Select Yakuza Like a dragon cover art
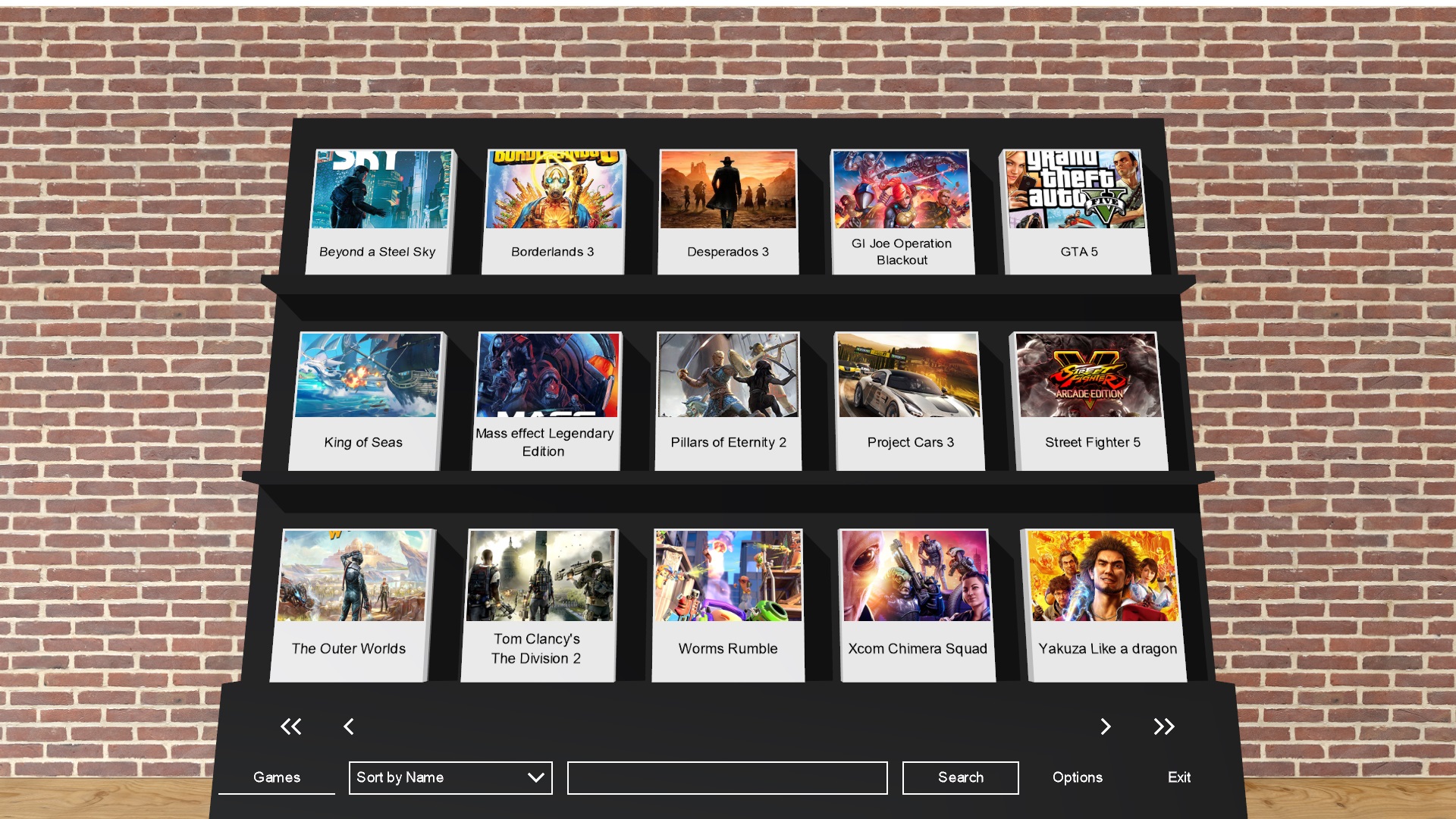 point(1103,576)
